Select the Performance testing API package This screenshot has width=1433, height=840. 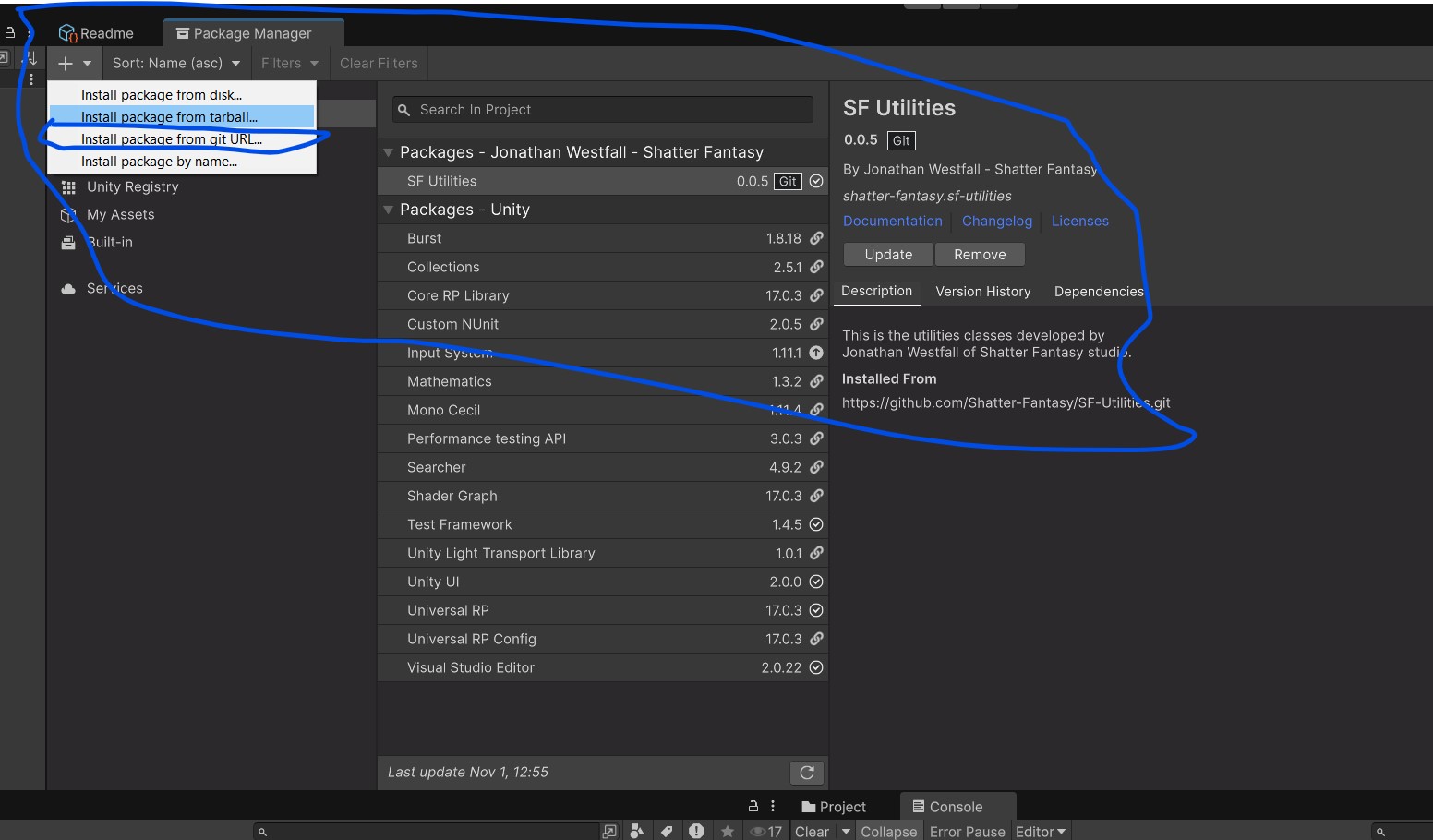coord(603,438)
